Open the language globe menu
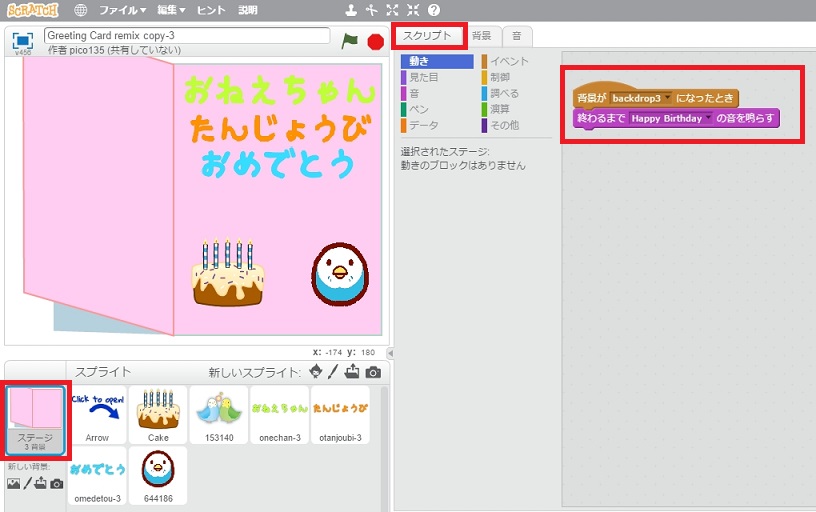Image resolution: width=816 pixels, height=512 pixels. [x=80, y=10]
